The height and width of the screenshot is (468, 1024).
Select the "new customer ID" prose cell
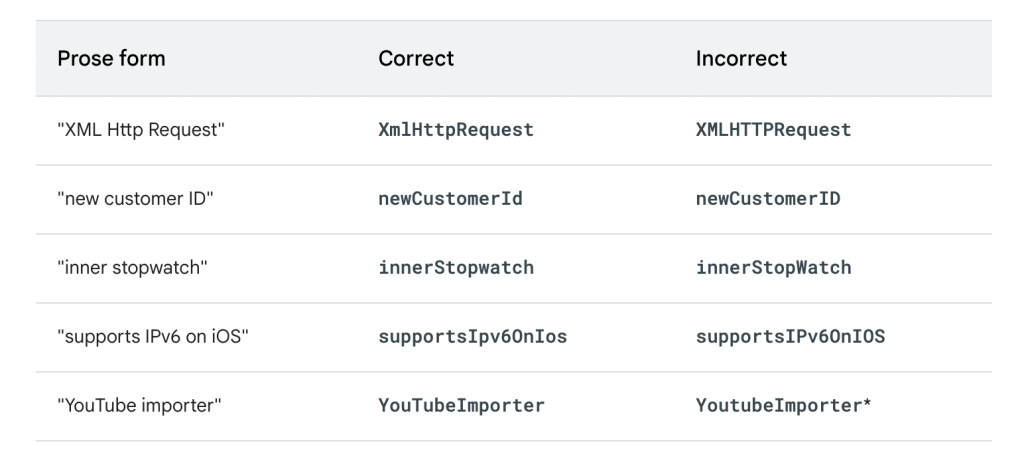click(135, 199)
